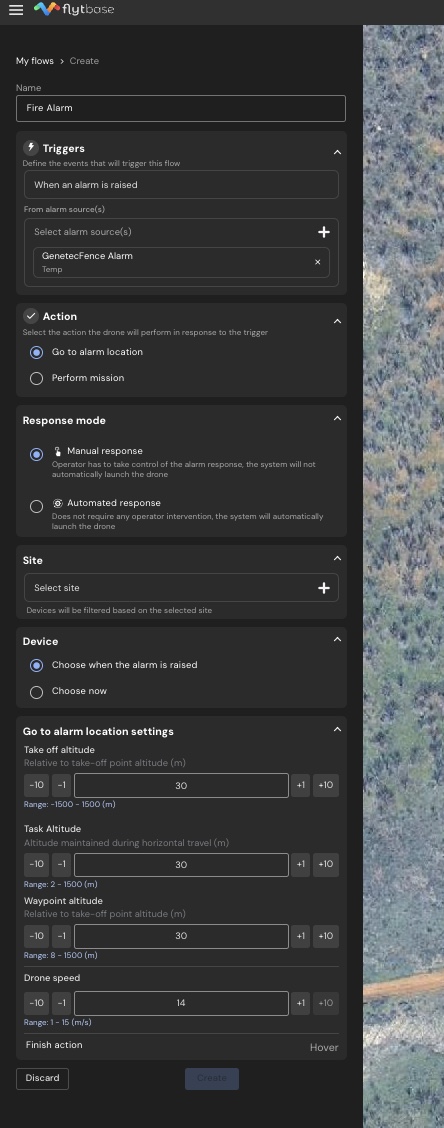Collapse the Response mode section
This screenshot has height=1128, width=444.
pyautogui.click(x=337, y=419)
